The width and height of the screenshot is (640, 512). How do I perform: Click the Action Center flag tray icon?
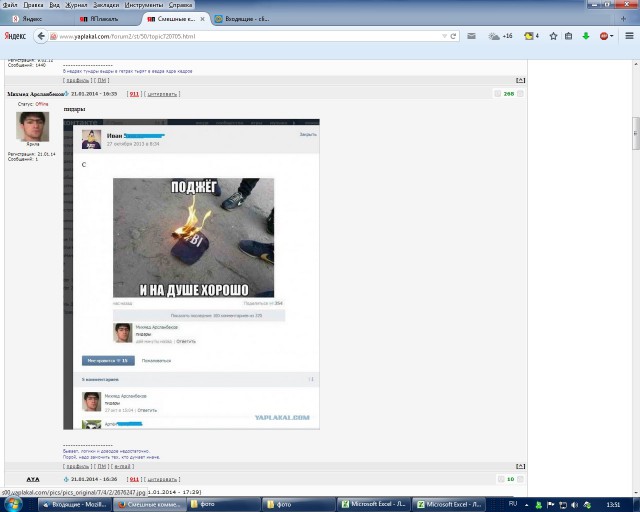click(550, 505)
